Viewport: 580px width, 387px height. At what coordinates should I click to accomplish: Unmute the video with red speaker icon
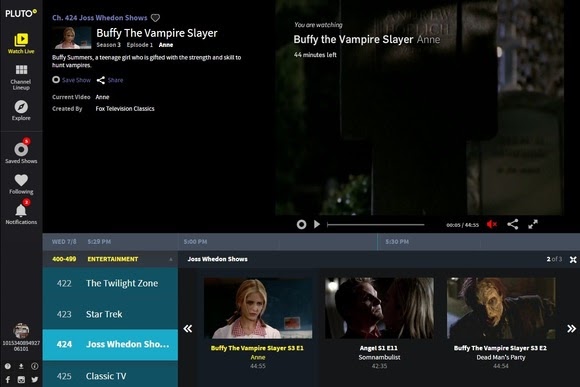click(492, 224)
